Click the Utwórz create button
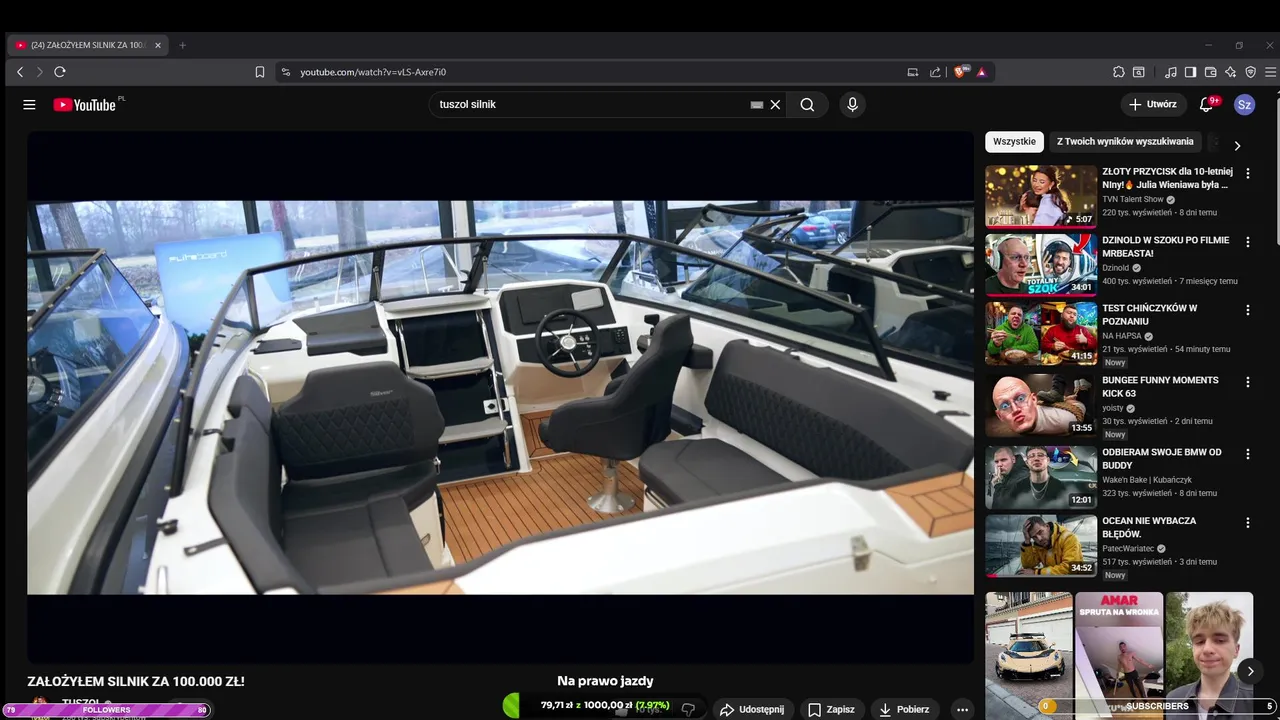The height and width of the screenshot is (720, 1280). (1153, 104)
